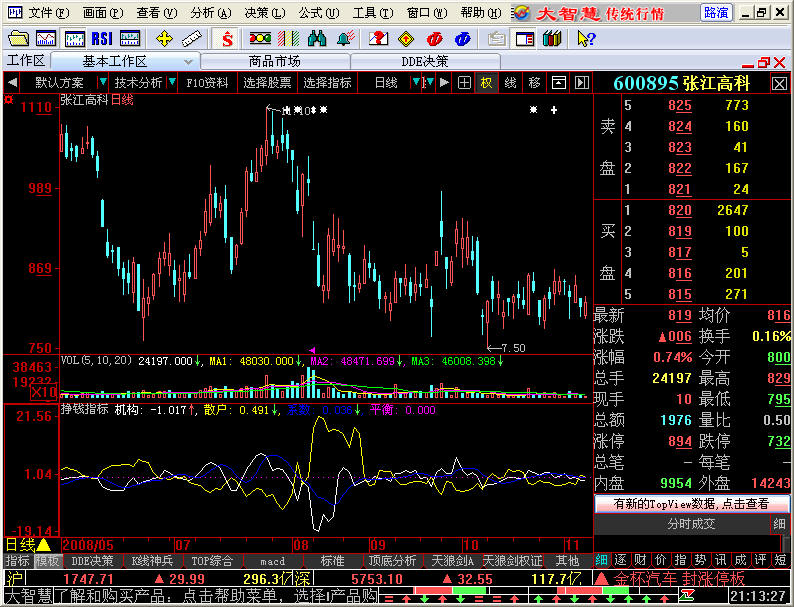Click 有新的TopView数据,点击查看 notice
This screenshot has height=607, width=794.
(691, 504)
